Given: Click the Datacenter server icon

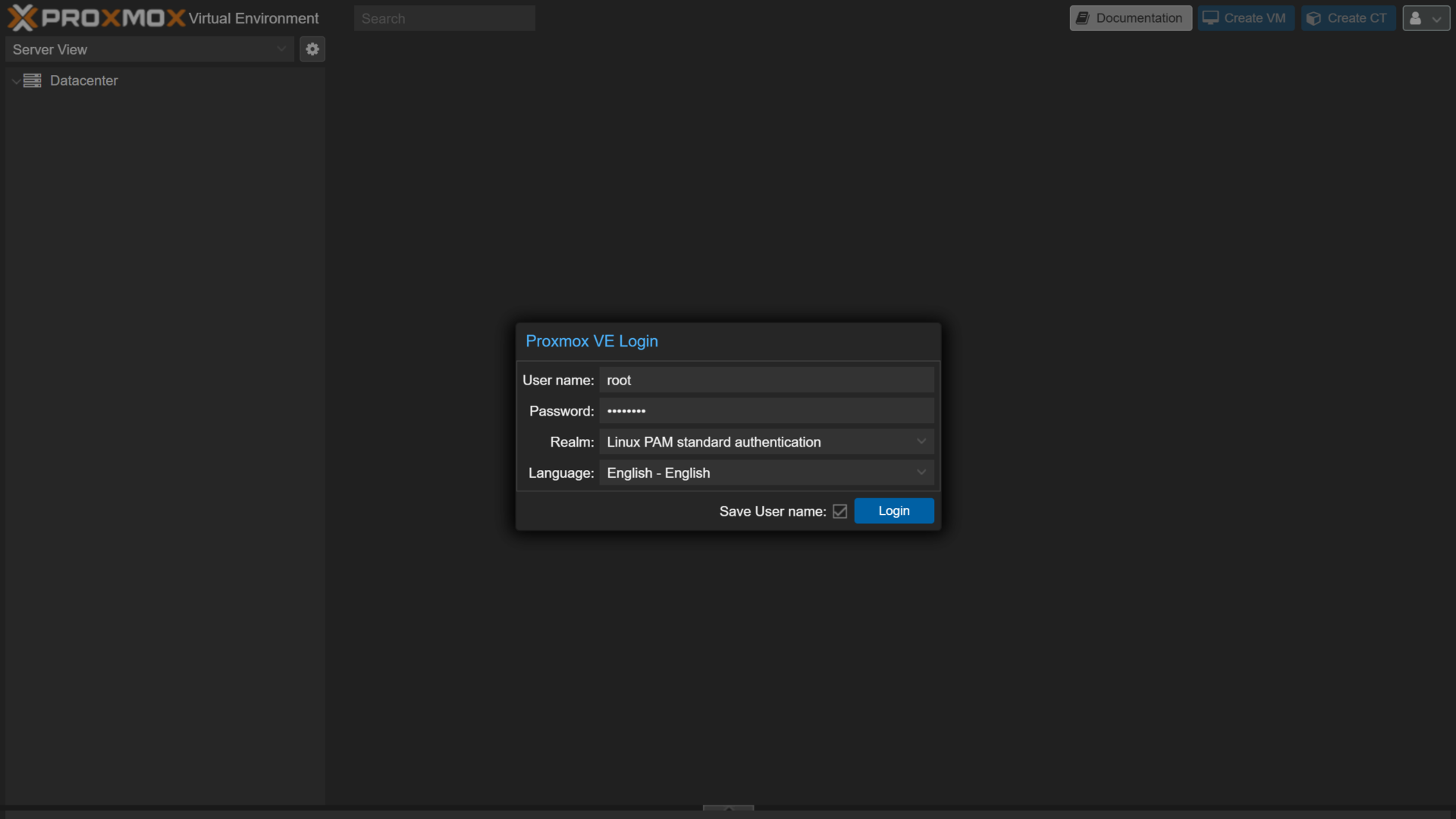Looking at the screenshot, I should [x=33, y=80].
